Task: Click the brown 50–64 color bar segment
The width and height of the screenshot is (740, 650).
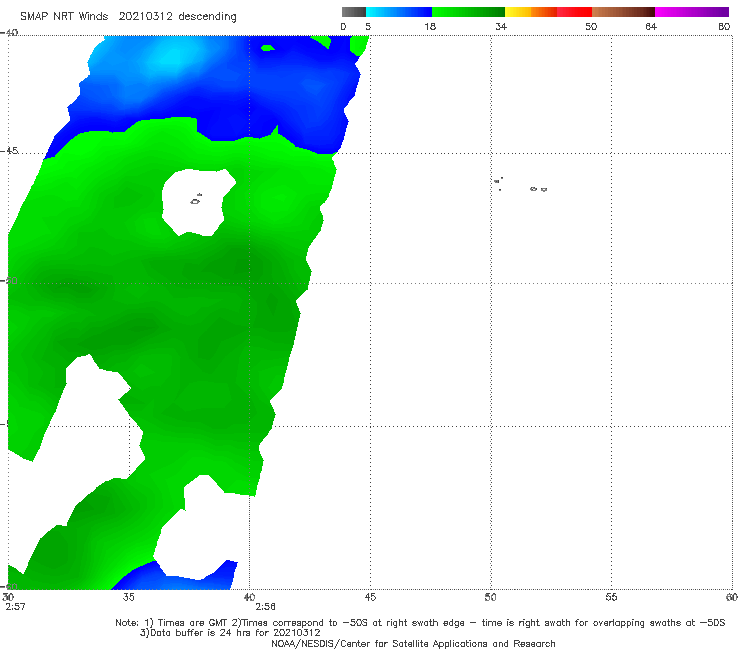Action: coord(623,12)
